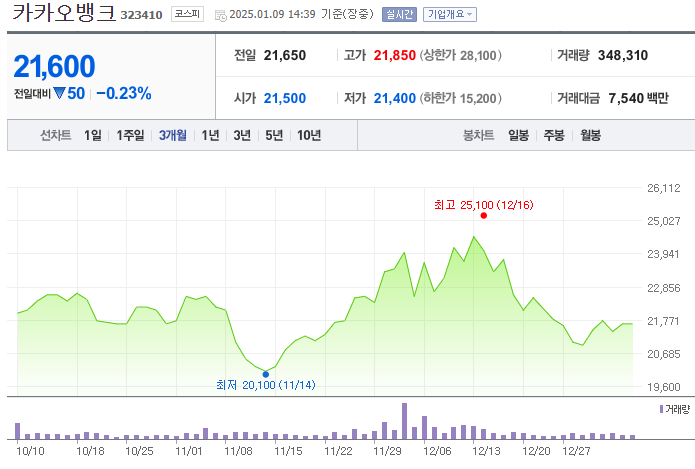695x469 pixels.
Task: Select the 3개월 line chart tab
Action: pos(172,135)
